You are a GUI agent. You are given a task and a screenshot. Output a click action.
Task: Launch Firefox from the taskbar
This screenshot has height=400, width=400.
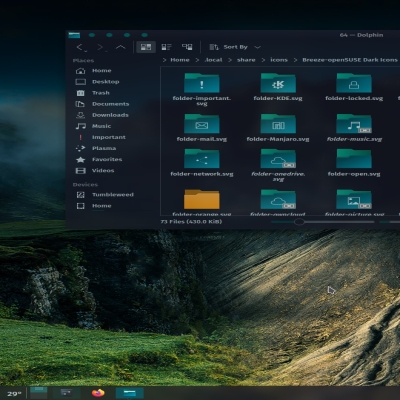pos(98,393)
